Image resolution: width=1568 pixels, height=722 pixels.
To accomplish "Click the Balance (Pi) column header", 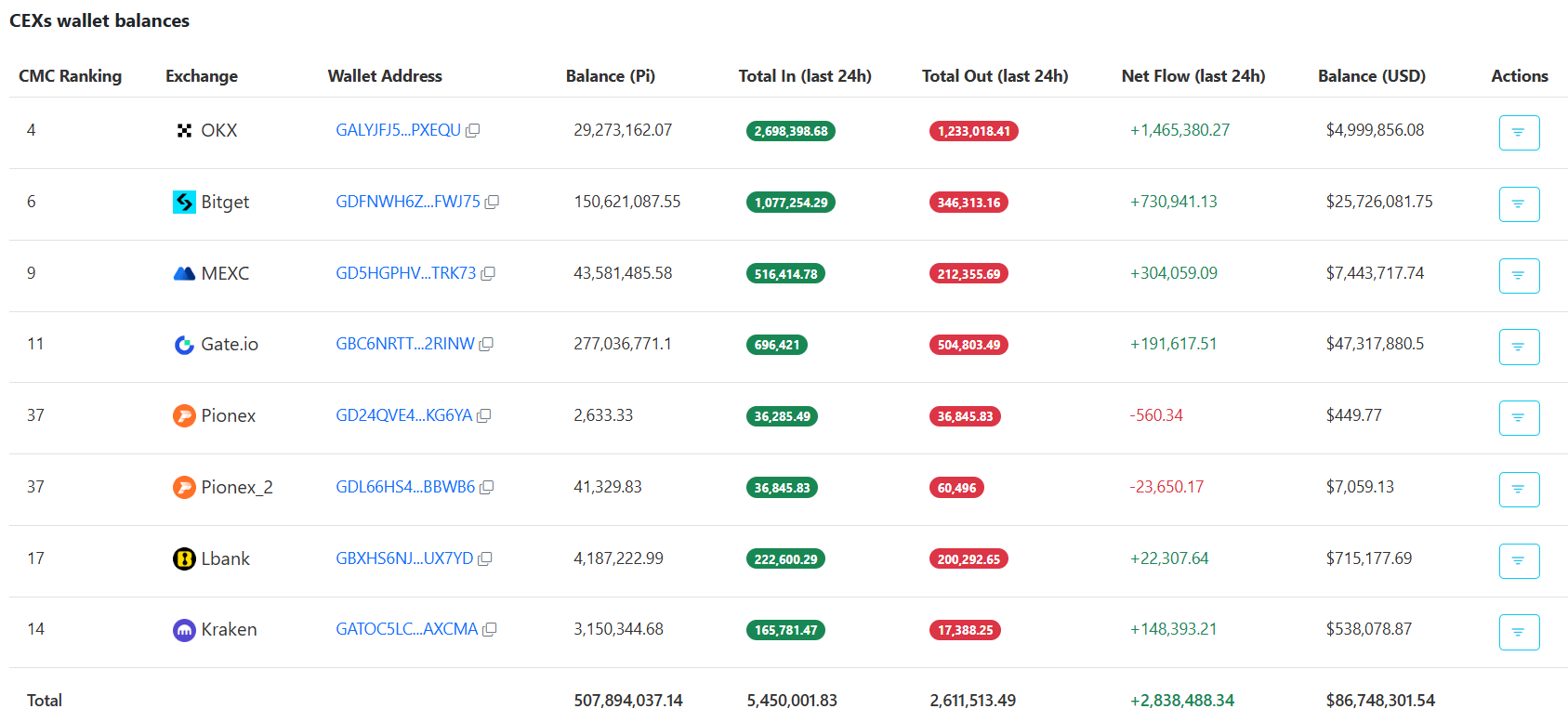I will pyautogui.click(x=610, y=76).
